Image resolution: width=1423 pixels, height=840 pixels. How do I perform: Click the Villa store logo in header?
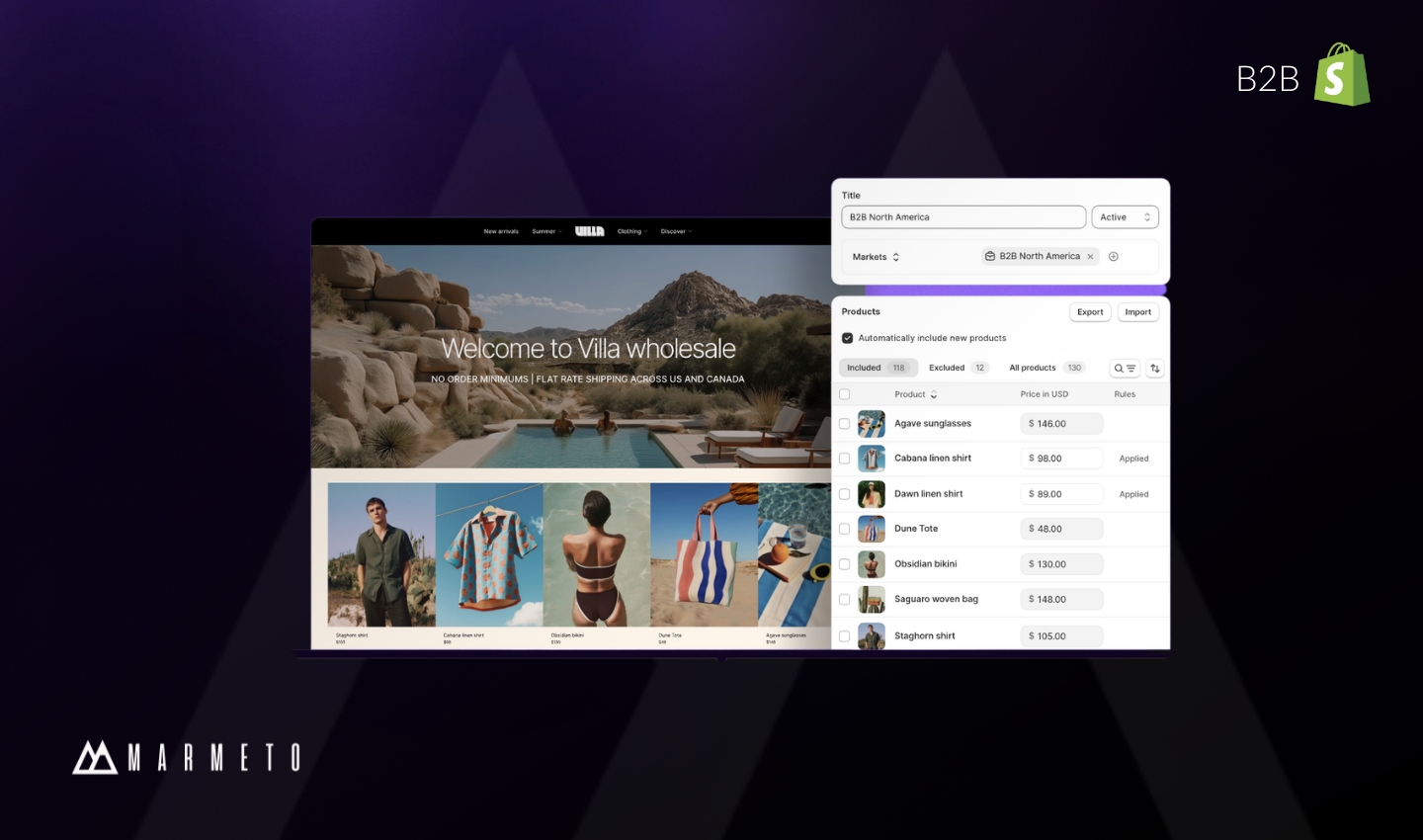tap(590, 231)
